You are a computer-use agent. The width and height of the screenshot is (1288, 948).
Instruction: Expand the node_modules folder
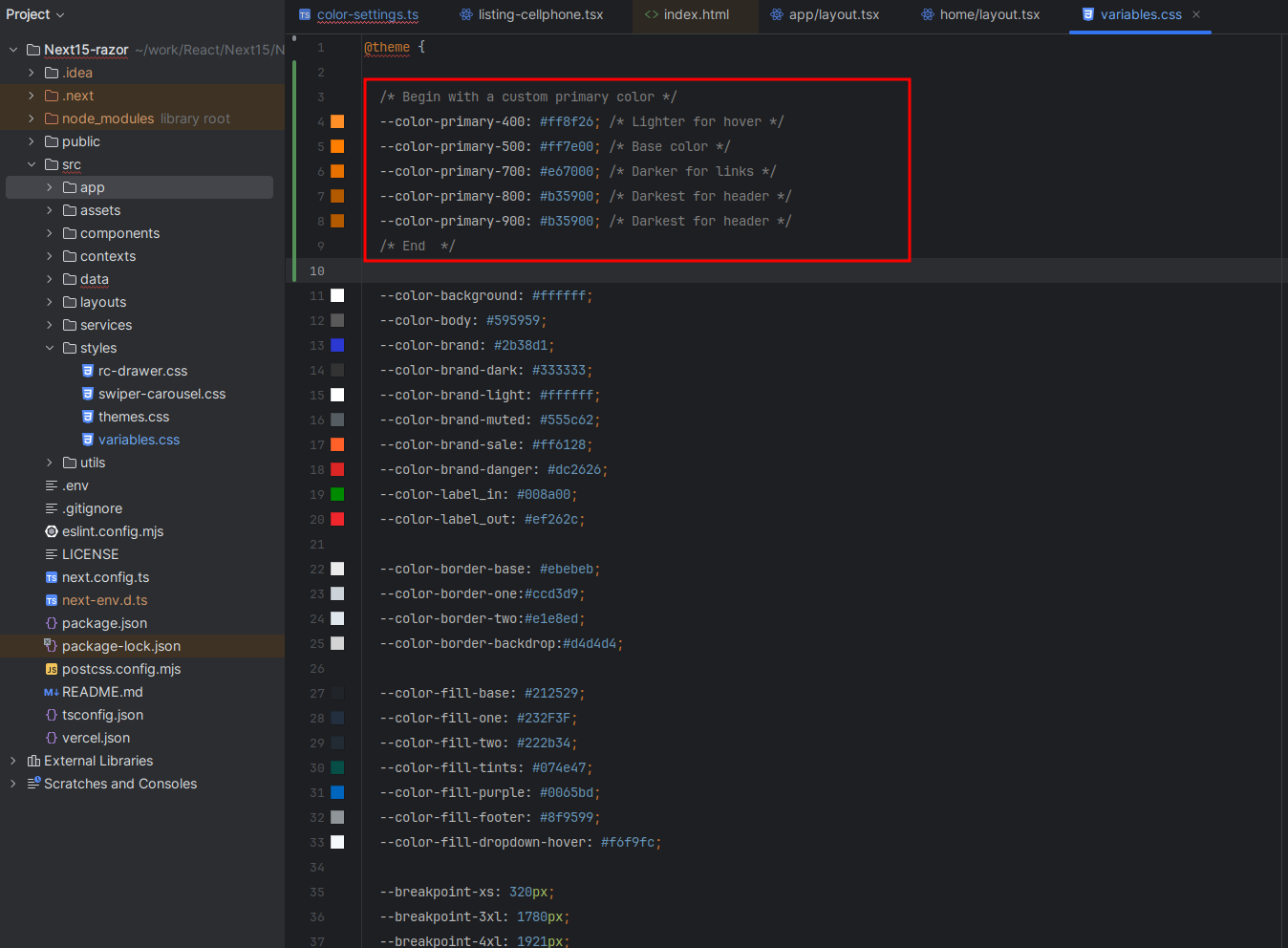[x=32, y=118]
